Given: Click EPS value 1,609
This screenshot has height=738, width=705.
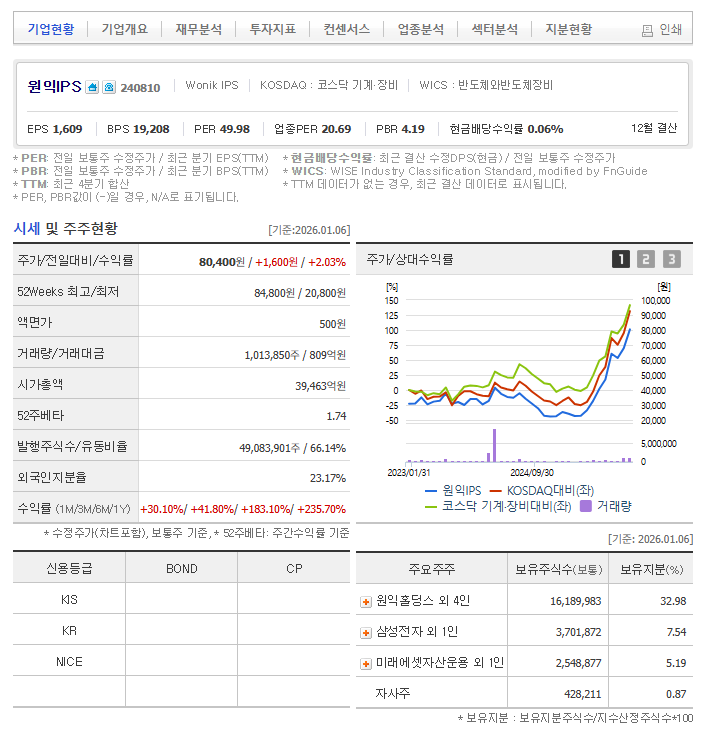Looking at the screenshot, I should 67,129.
